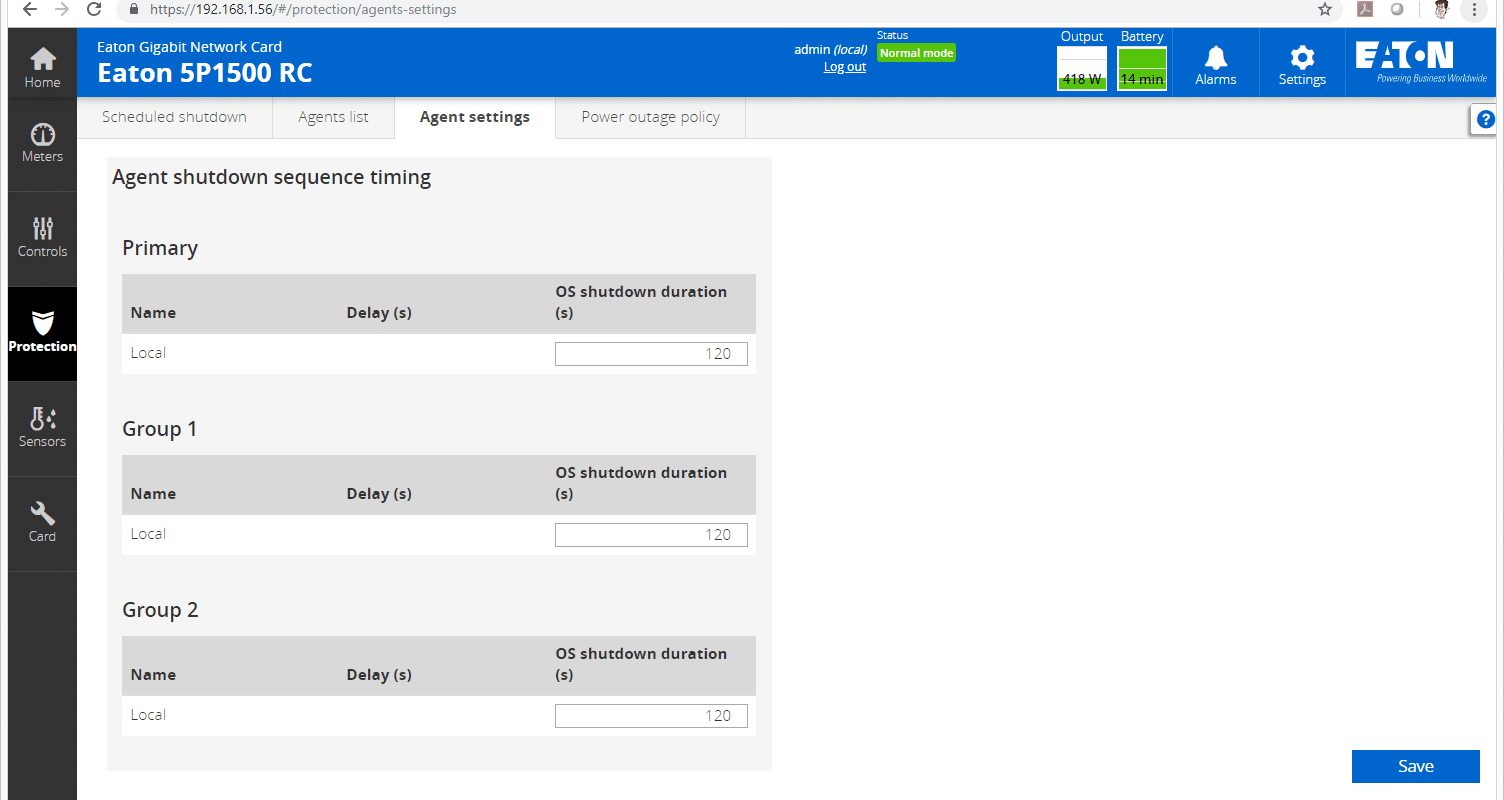The height and width of the screenshot is (800, 1504).
Task: Edit Group 1 OS shutdown duration field
Action: click(651, 535)
